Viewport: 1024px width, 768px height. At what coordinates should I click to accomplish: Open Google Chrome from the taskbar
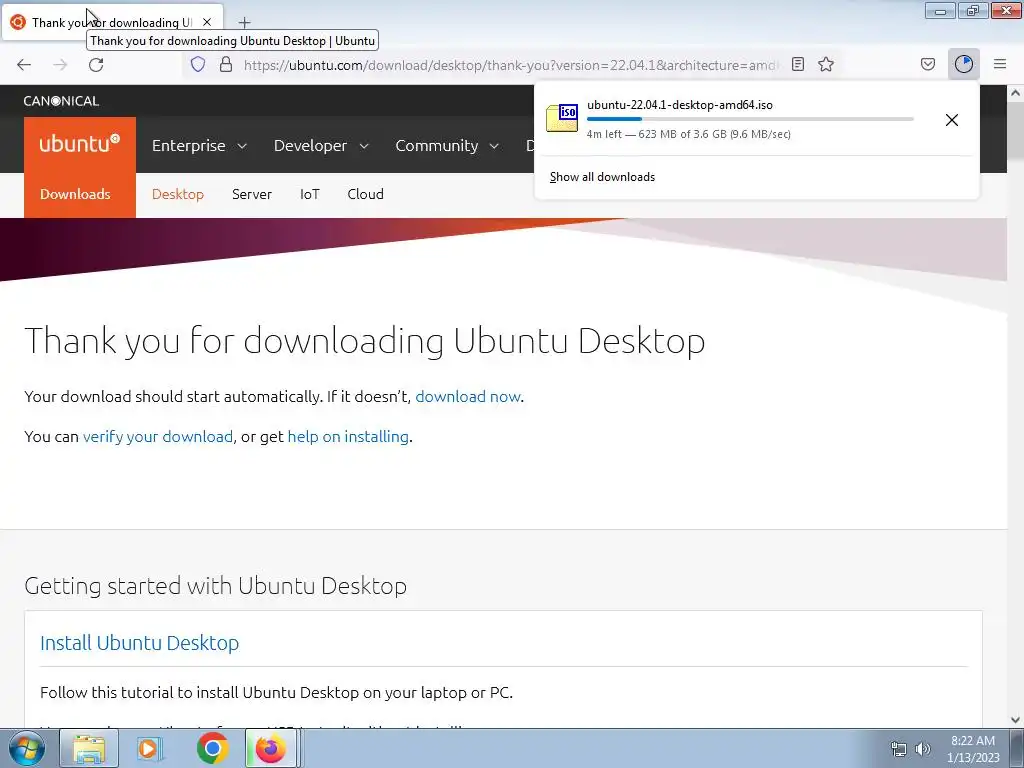tap(212, 748)
